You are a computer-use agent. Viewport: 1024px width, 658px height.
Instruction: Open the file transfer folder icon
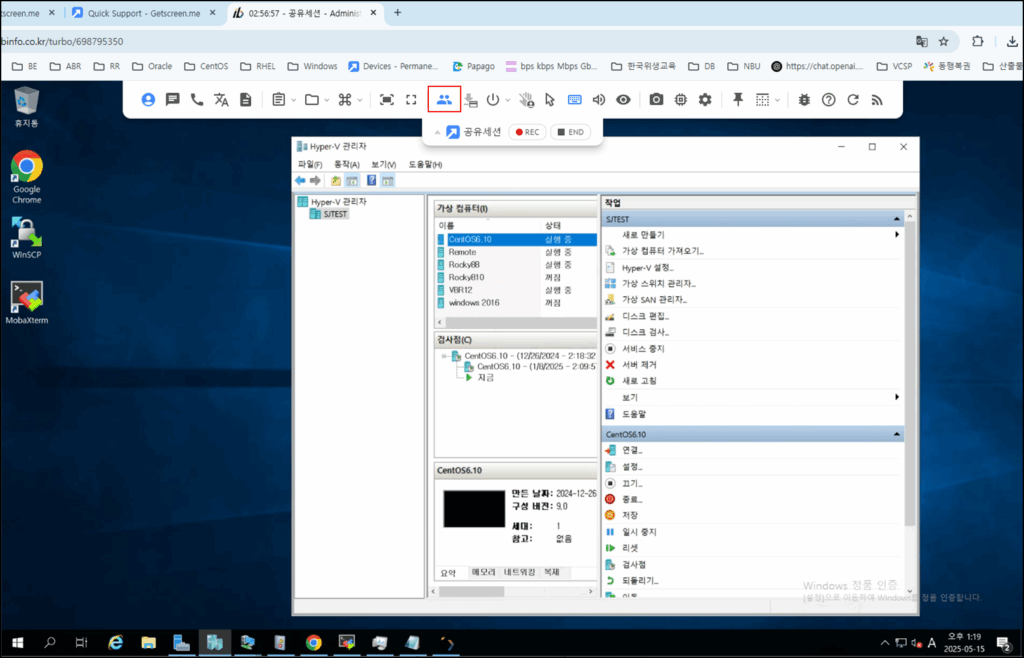(312, 99)
